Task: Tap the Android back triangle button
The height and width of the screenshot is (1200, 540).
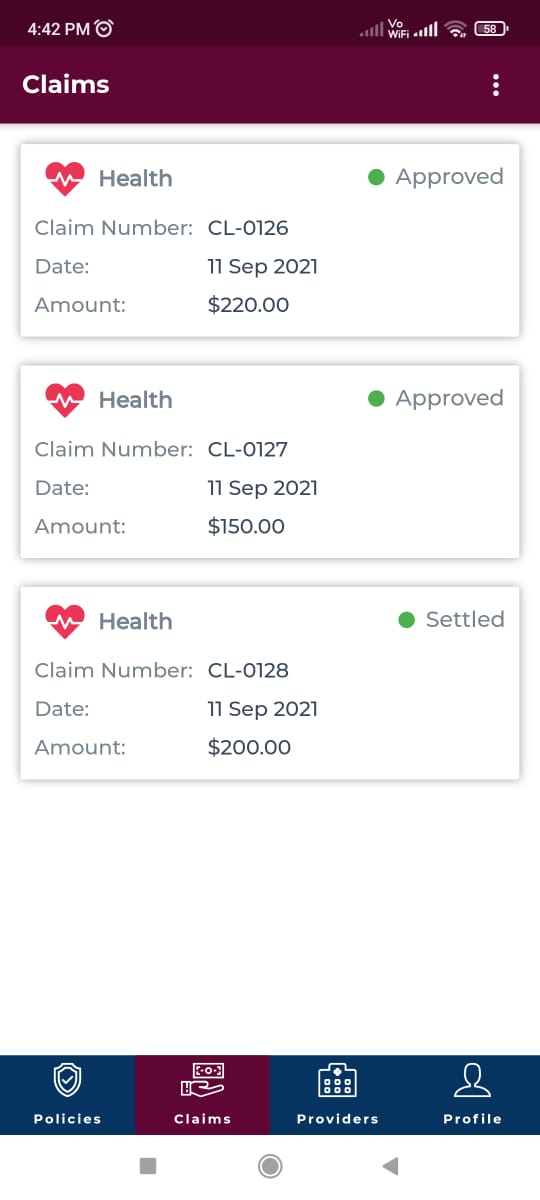Action: pyautogui.click(x=391, y=1166)
